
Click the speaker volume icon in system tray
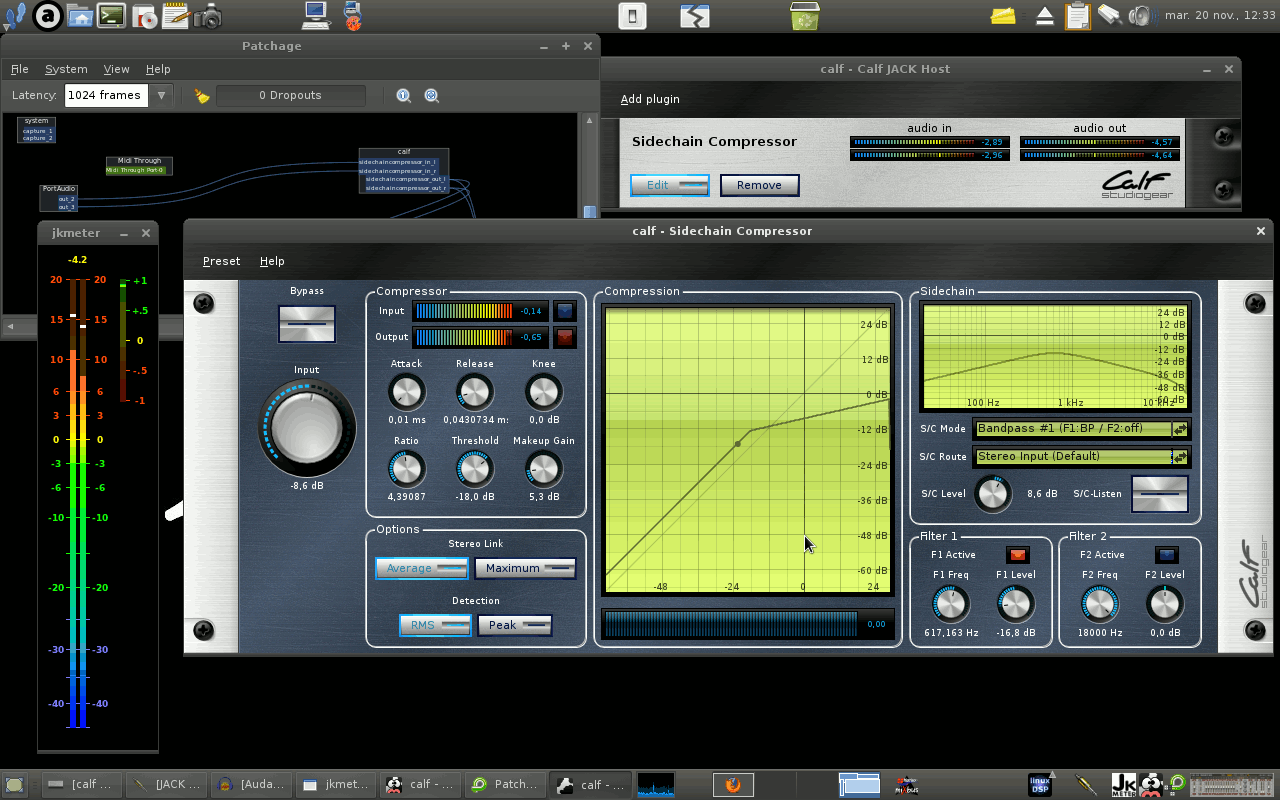(1140, 15)
